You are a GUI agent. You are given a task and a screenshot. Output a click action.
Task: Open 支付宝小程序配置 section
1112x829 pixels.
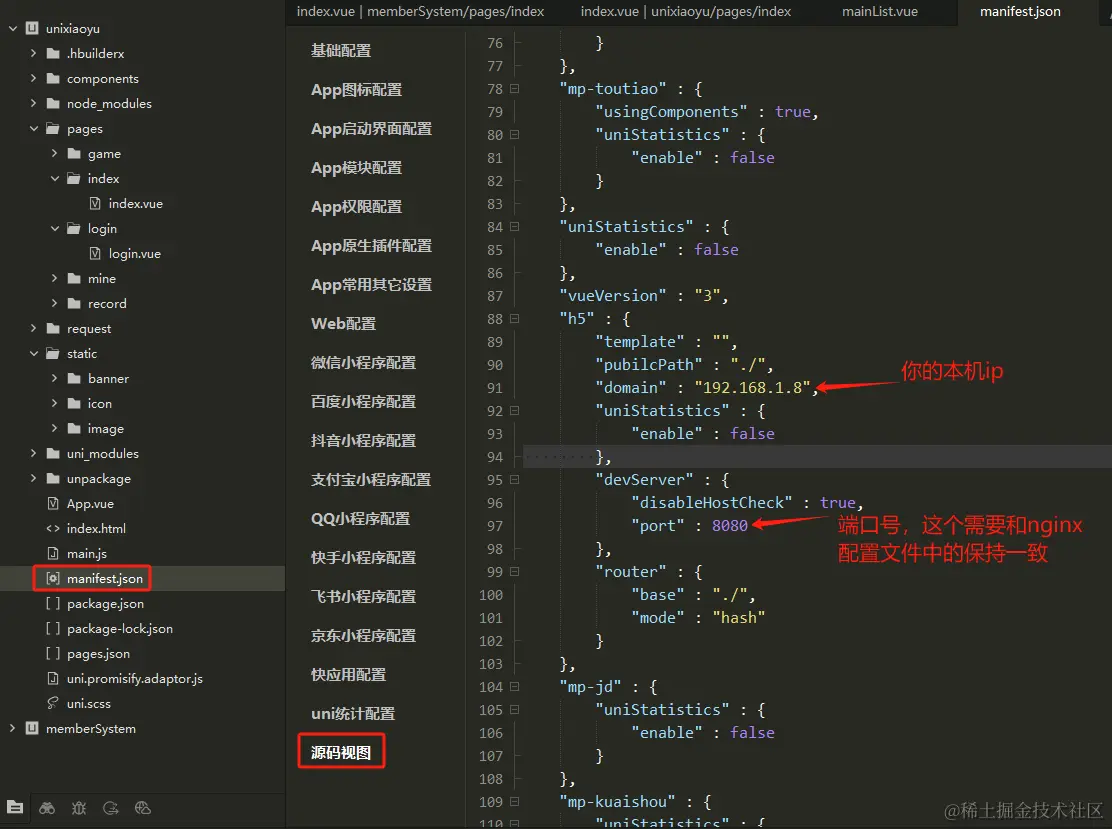(371, 479)
